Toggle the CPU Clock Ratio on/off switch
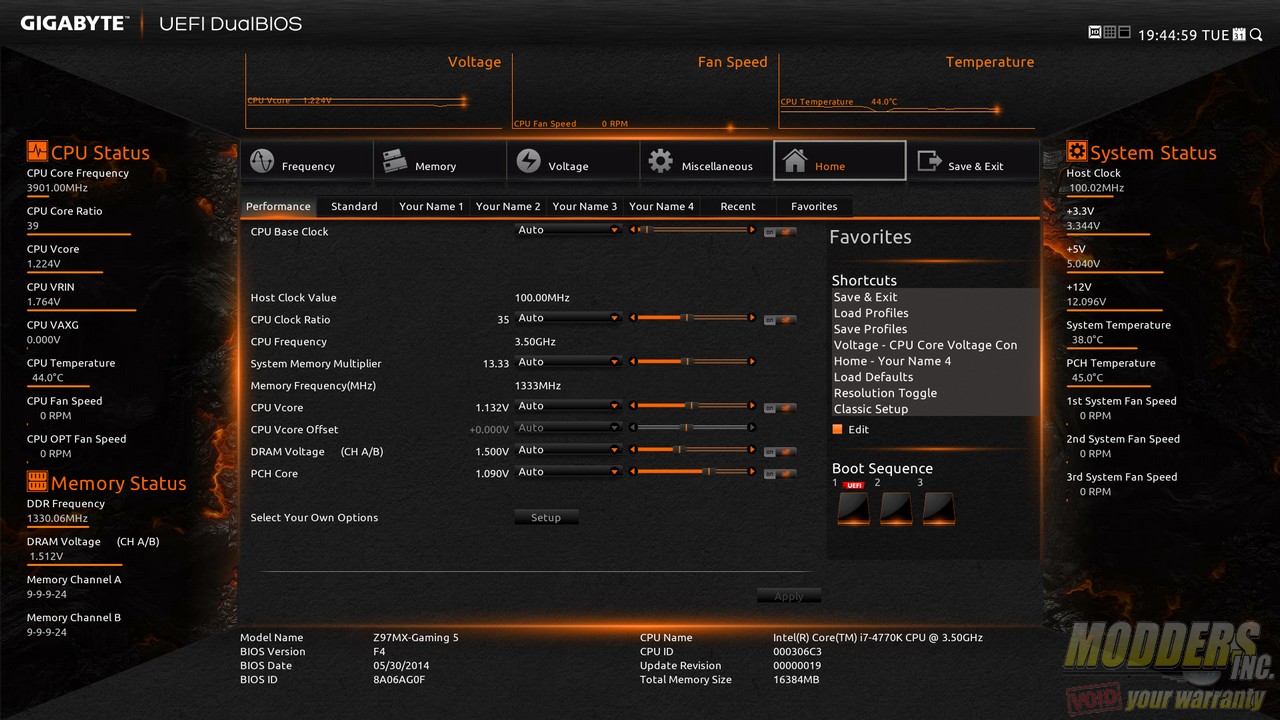This screenshot has width=1280, height=720. 780,320
